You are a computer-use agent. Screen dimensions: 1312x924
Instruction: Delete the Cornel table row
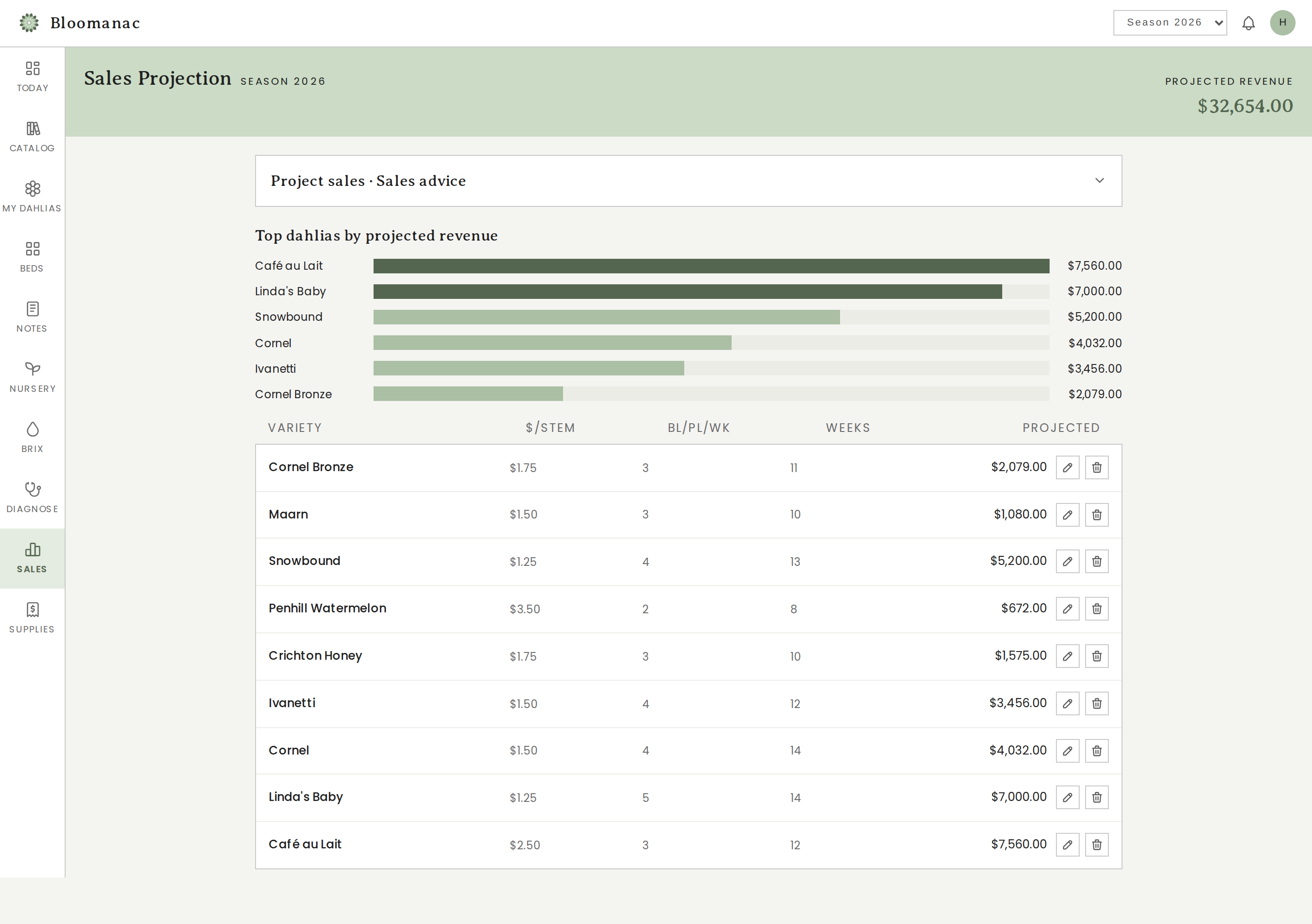click(x=1097, y=751)
